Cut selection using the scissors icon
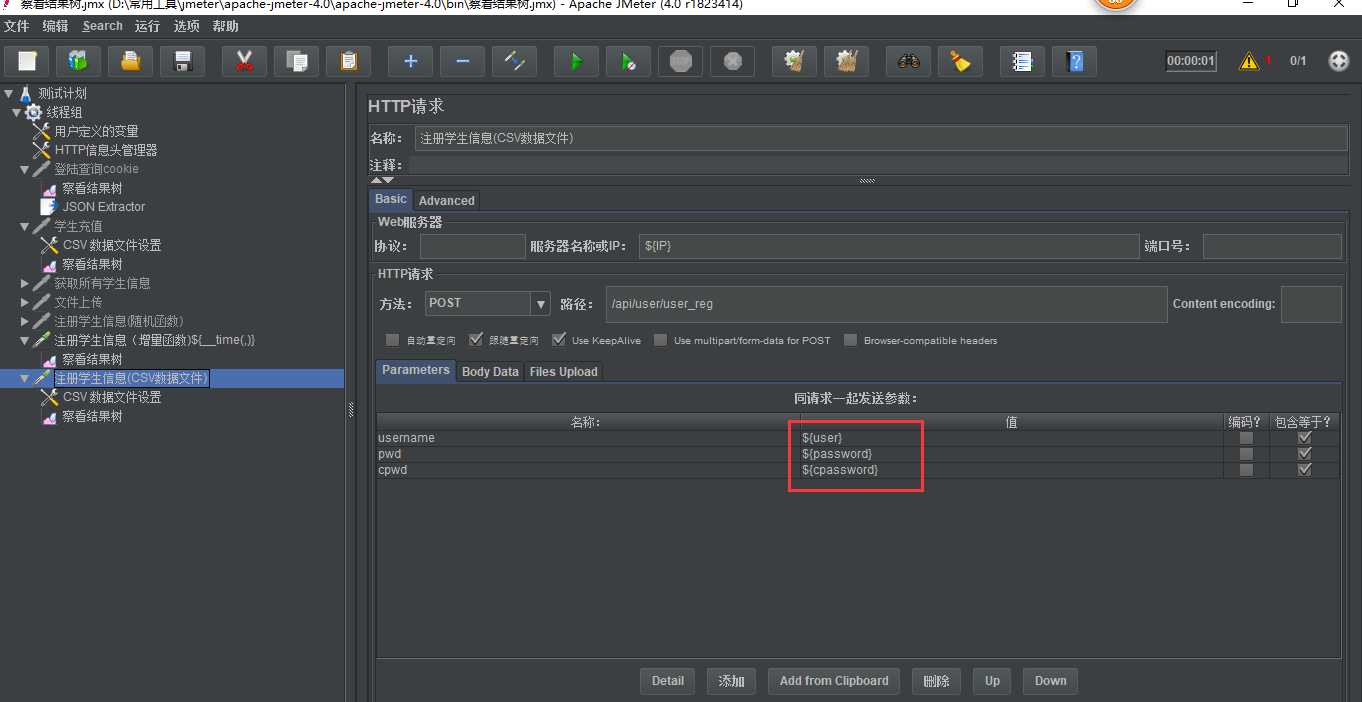The image size is (1362, 702). (x=244, y=62)
